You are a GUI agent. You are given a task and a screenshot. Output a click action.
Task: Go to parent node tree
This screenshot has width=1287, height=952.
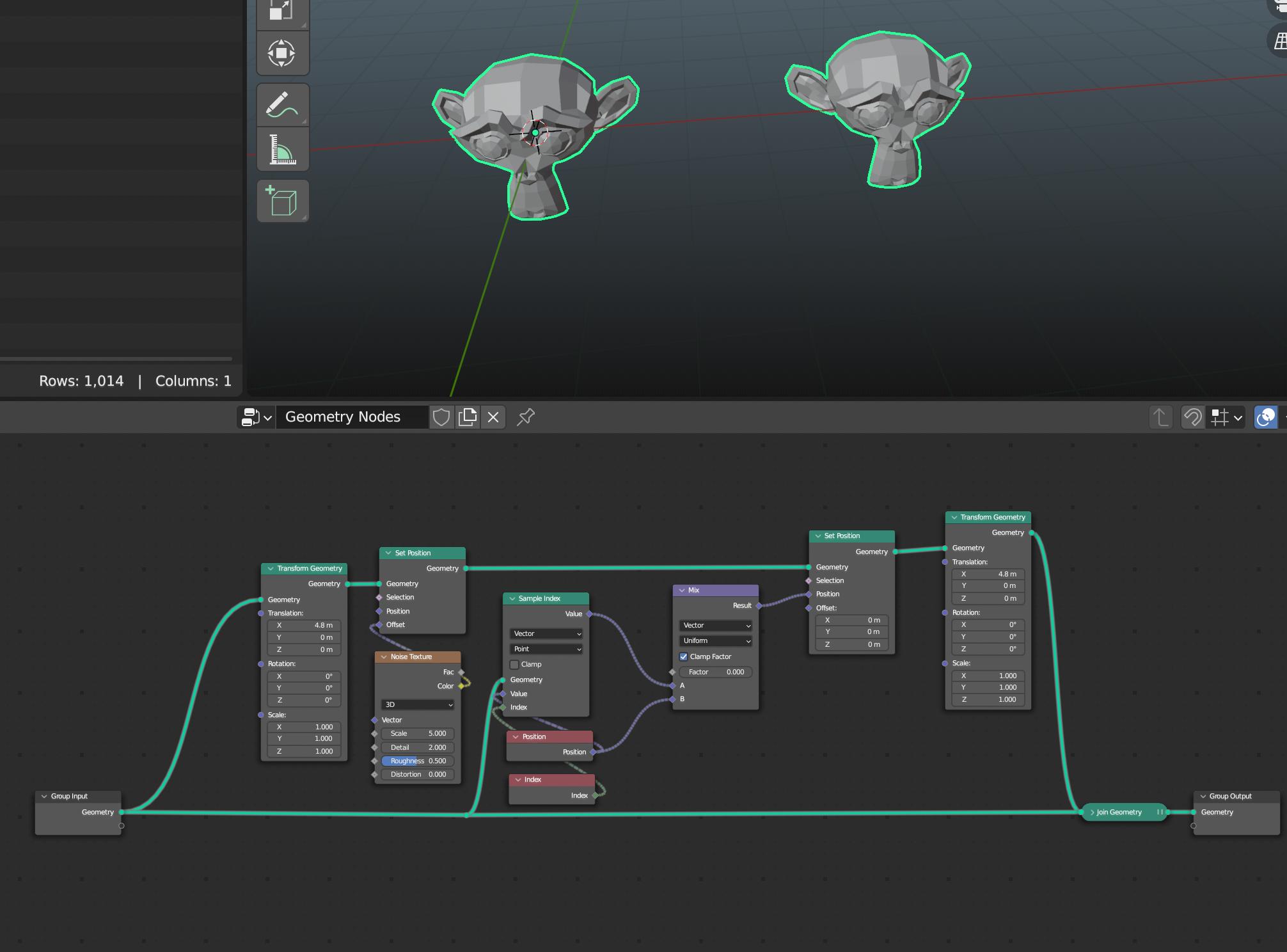(1161, 417)
